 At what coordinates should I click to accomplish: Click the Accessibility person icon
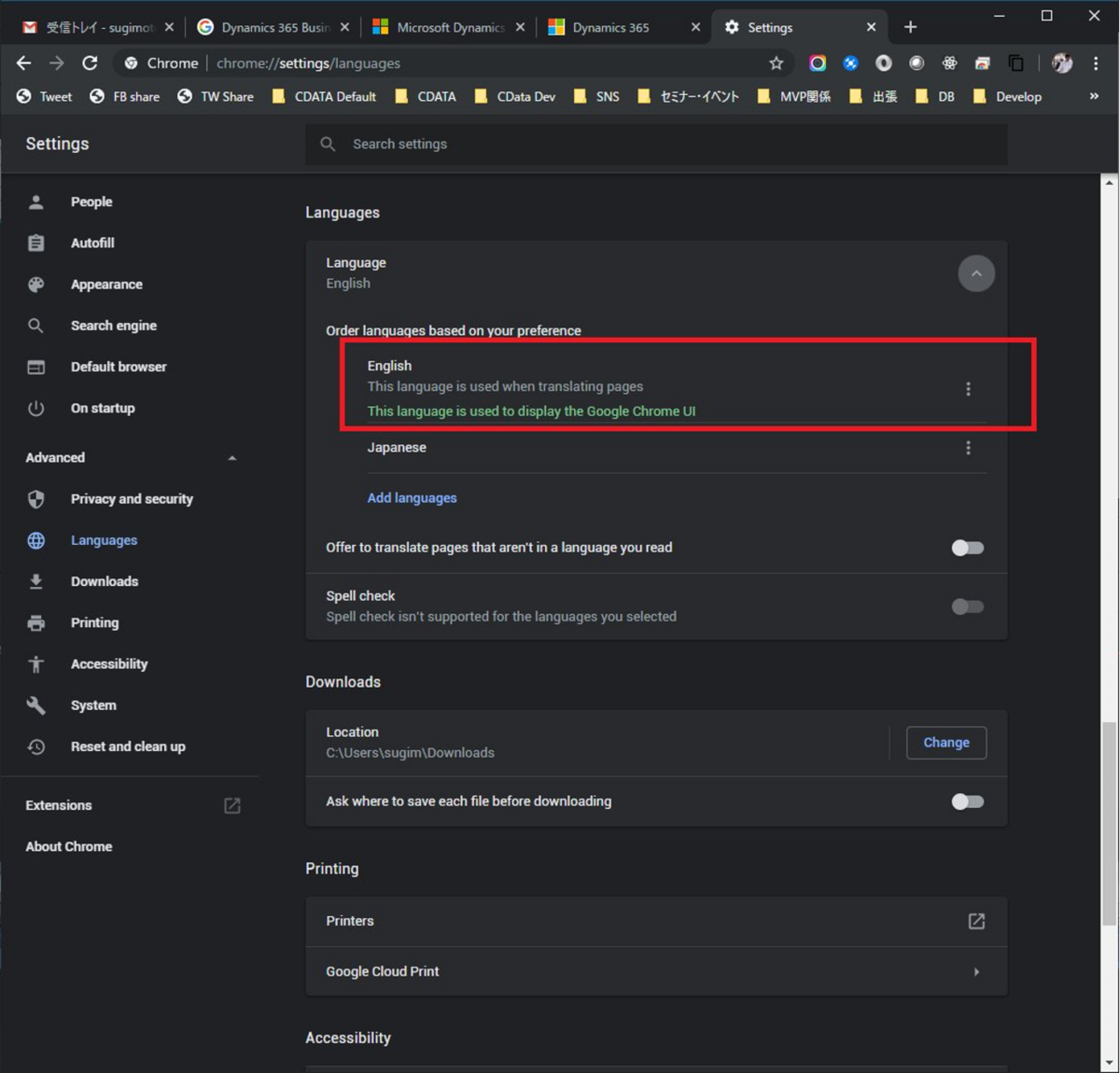[35, 664]
